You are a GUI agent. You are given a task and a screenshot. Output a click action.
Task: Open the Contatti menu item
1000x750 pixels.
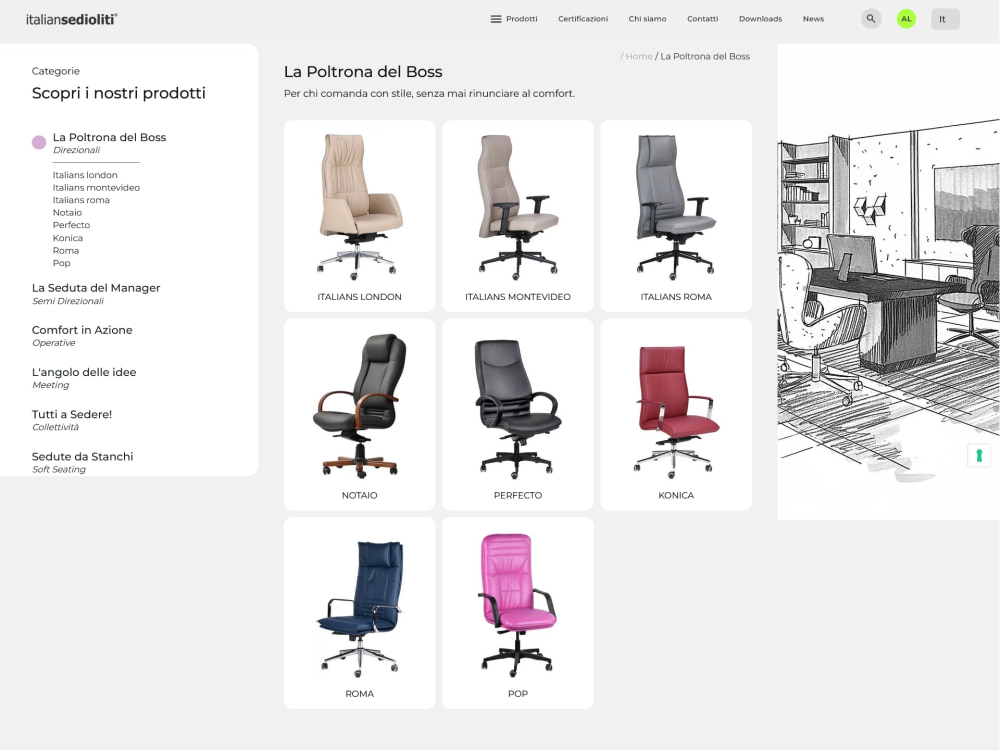[702, 19]
